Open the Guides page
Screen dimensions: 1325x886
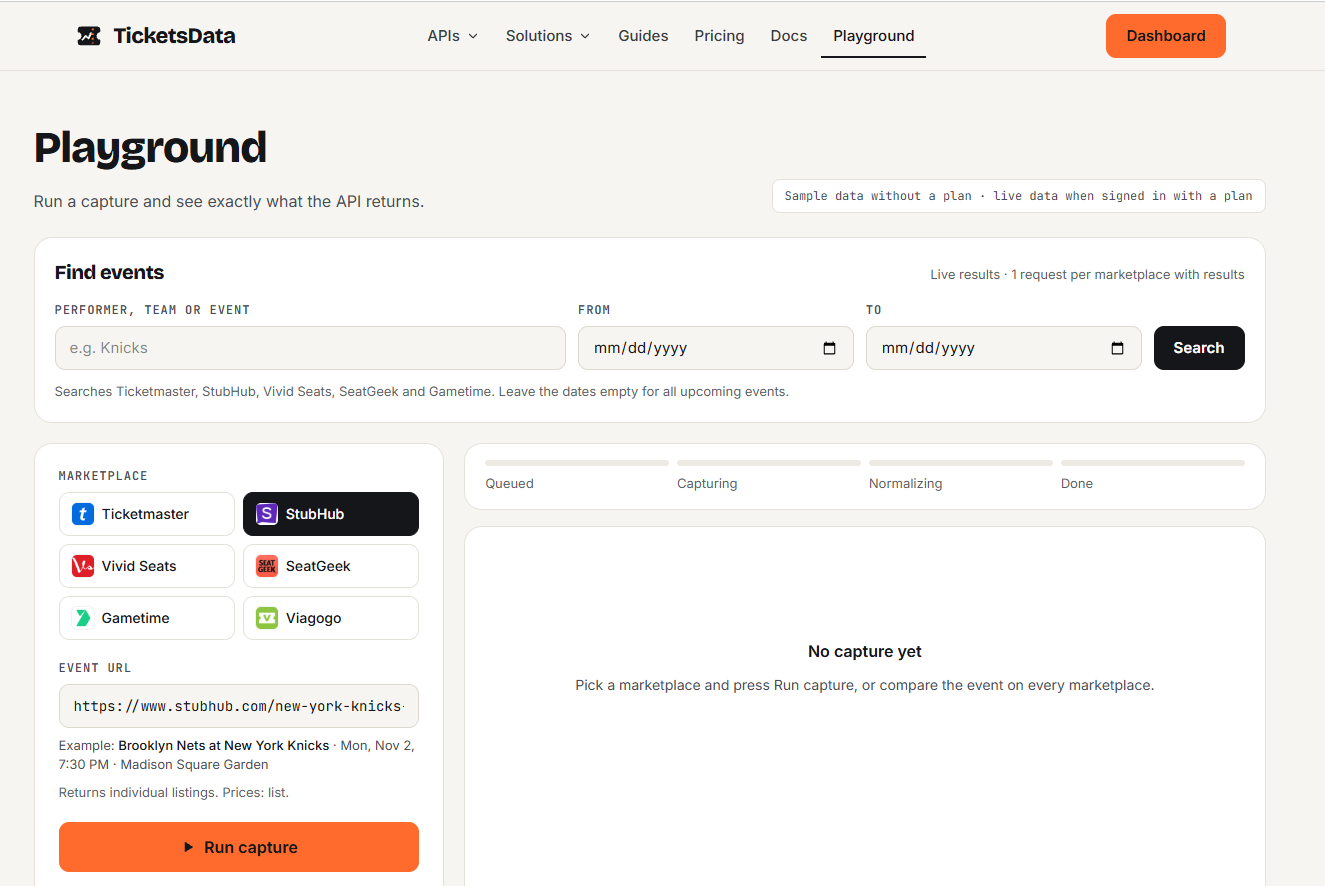(643, 36)
